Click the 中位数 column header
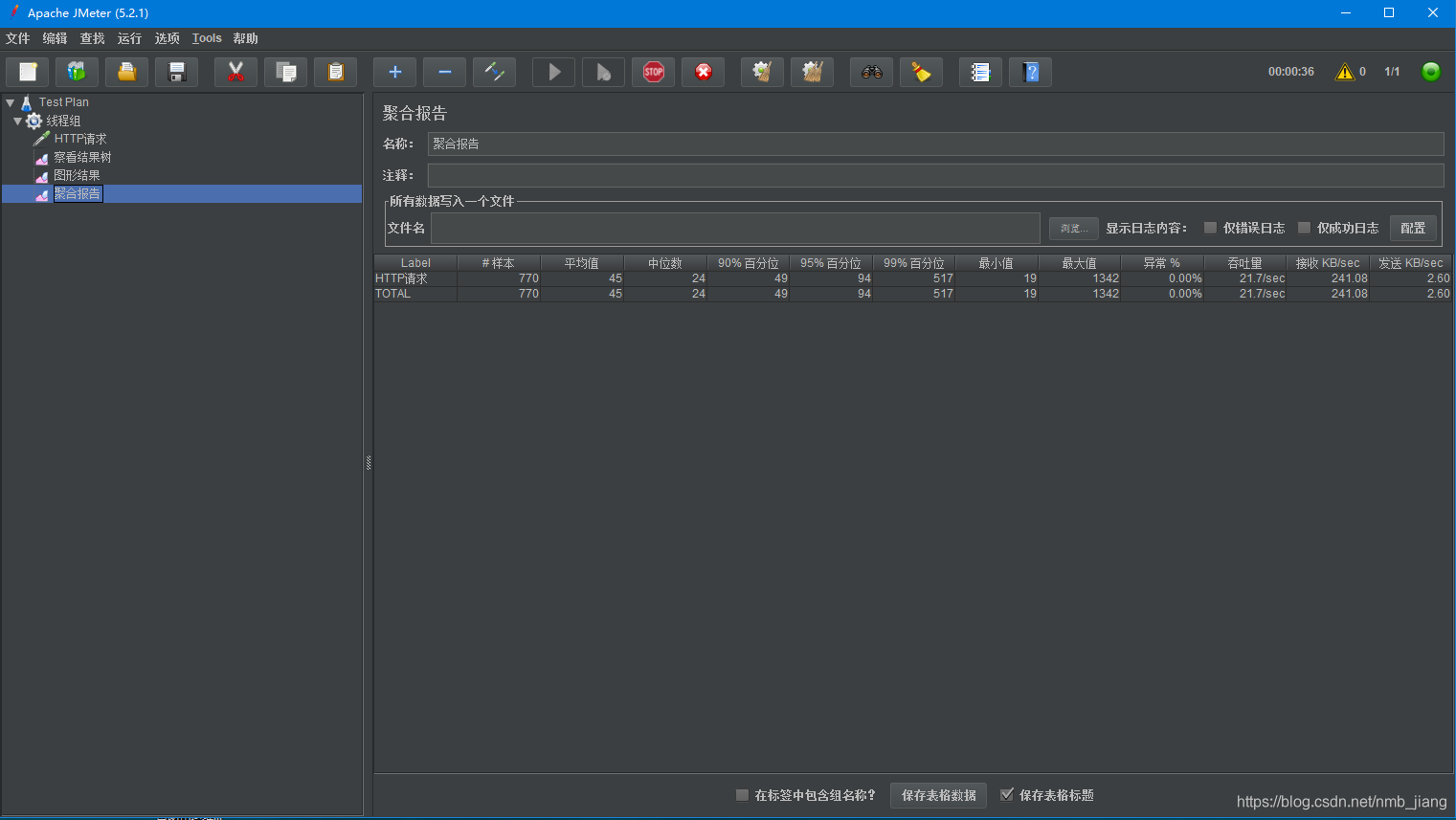This screenshot has width=1456, height=820. point(665,262)
